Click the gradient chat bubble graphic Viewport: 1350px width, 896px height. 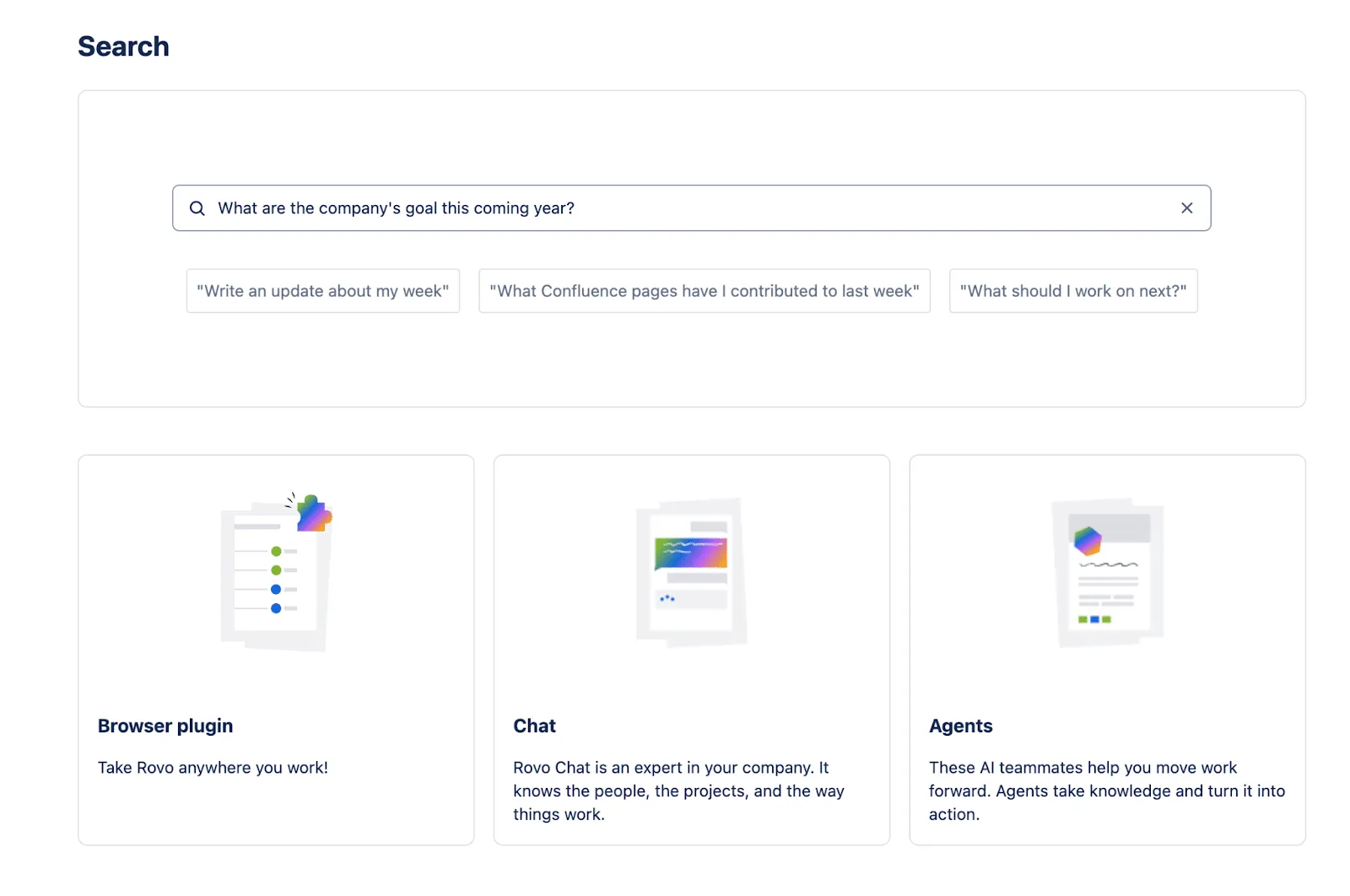691,553
